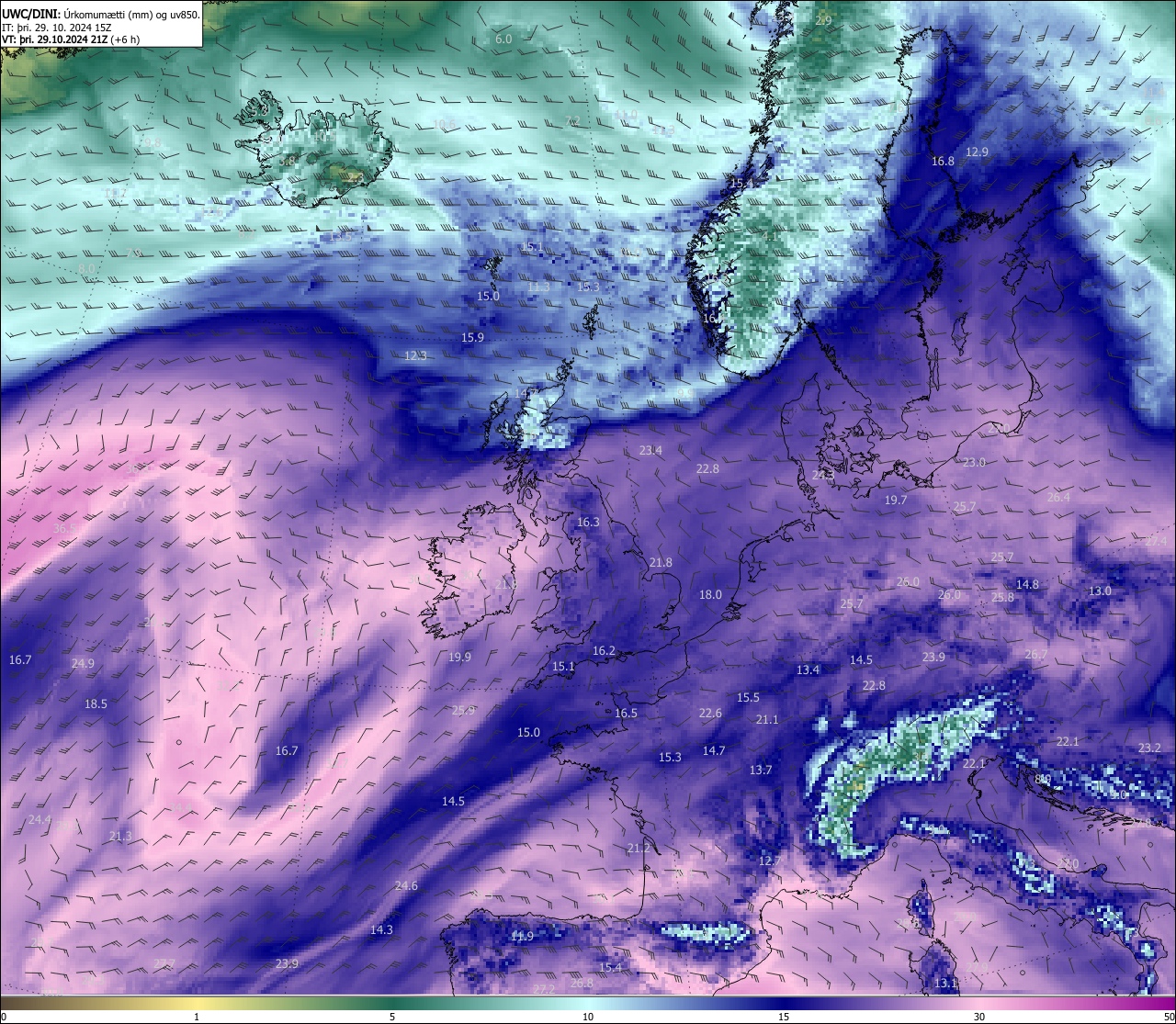
Task: Click the 19.7 value label
Action: 896,500
